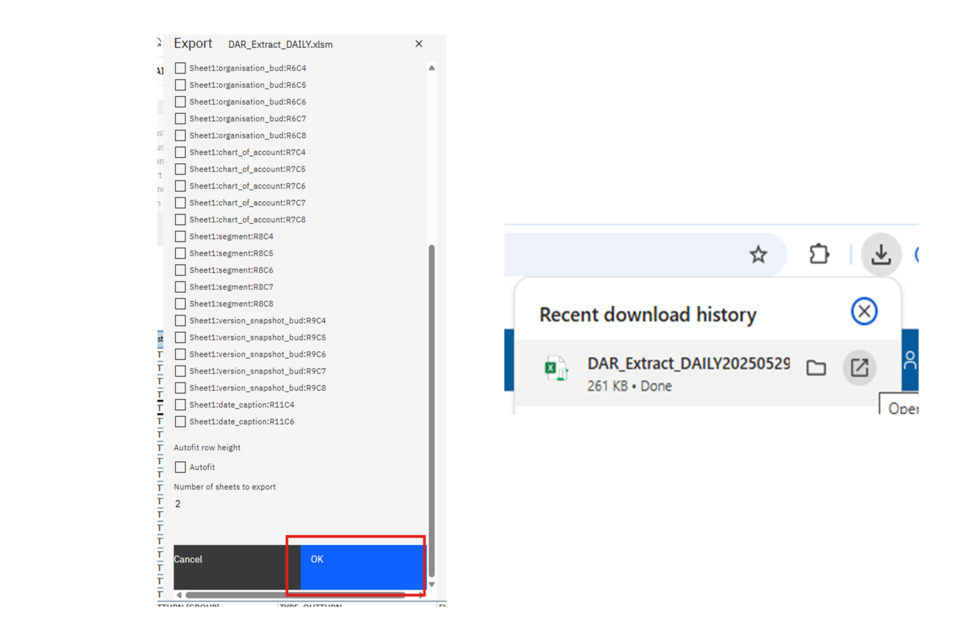Image resolution: width=960 pixels, height=640 pixels.
Task: Toggle Sheet1:version_snapshot_bud:R9C4 checkbox
Action: point(181,321)
